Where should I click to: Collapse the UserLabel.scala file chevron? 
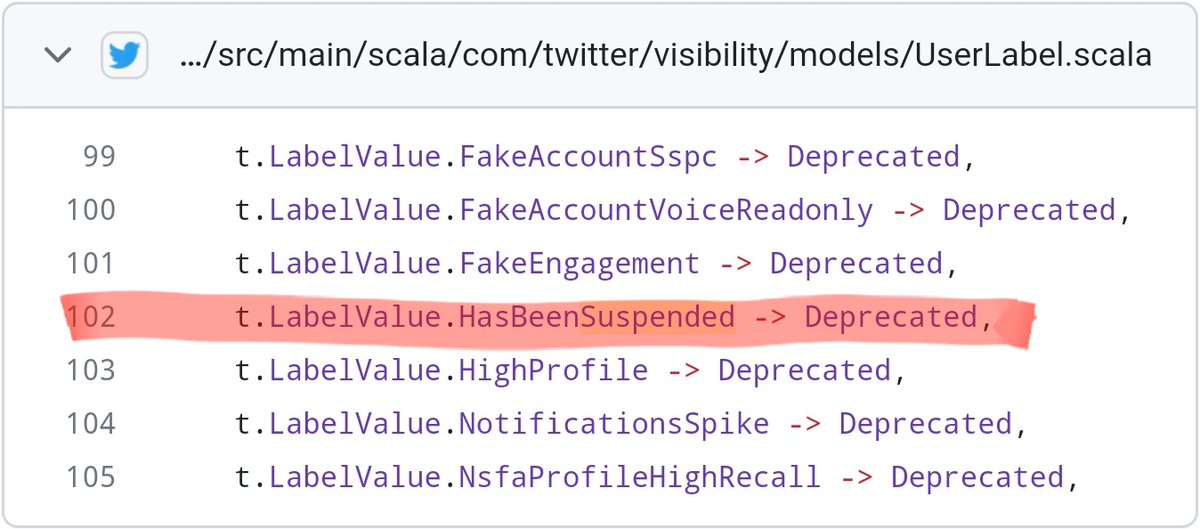tap(58, 56)
